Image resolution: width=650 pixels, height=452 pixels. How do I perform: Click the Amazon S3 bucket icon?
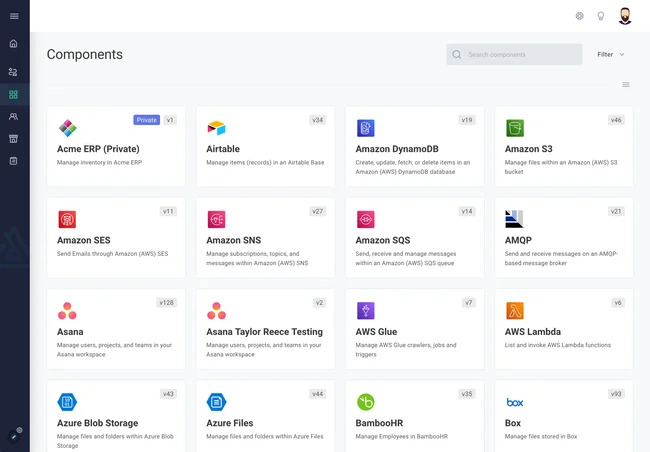[x=515, y=128]
